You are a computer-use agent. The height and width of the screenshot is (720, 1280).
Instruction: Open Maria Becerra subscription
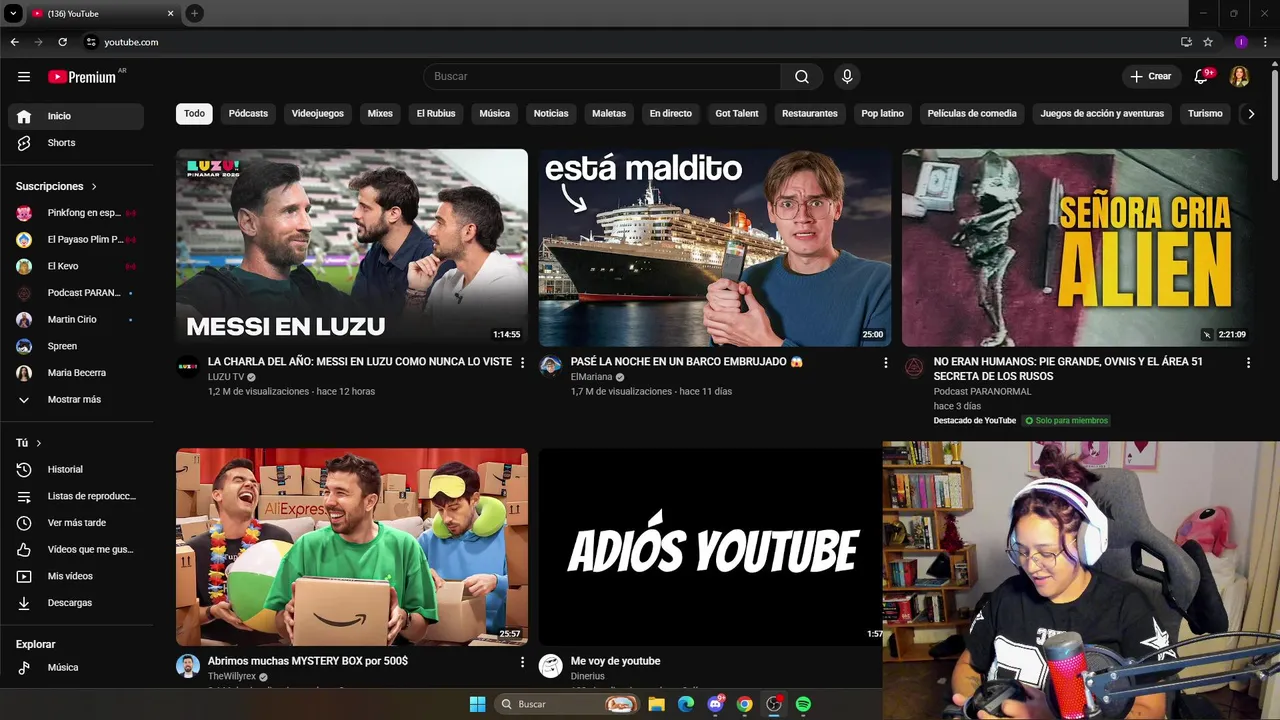coord(76,373)
